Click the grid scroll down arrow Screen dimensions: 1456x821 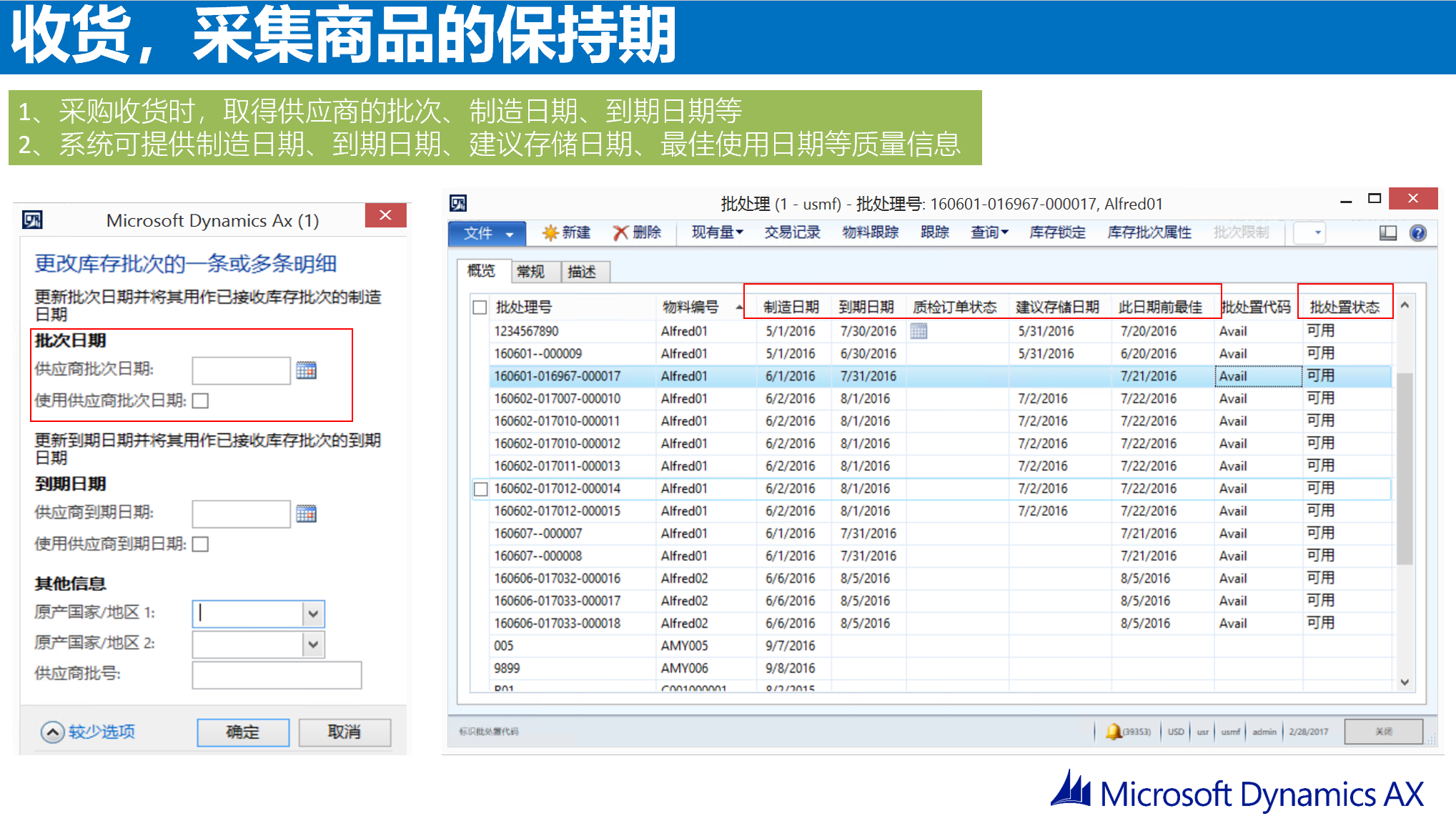point(1404,682)
